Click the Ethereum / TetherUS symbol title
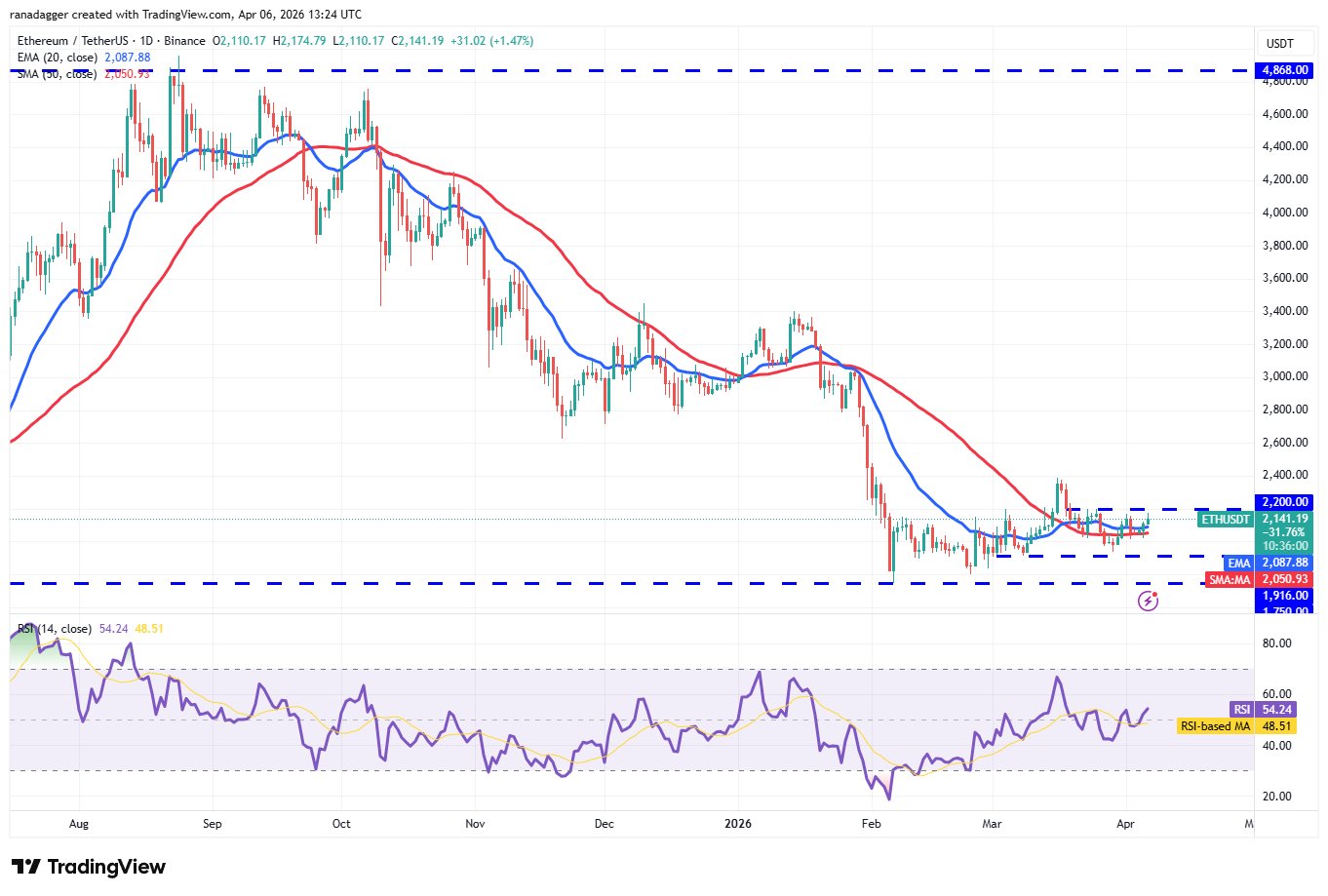The height and width of the screenshot is (896, 1328). tap(111, 41)
